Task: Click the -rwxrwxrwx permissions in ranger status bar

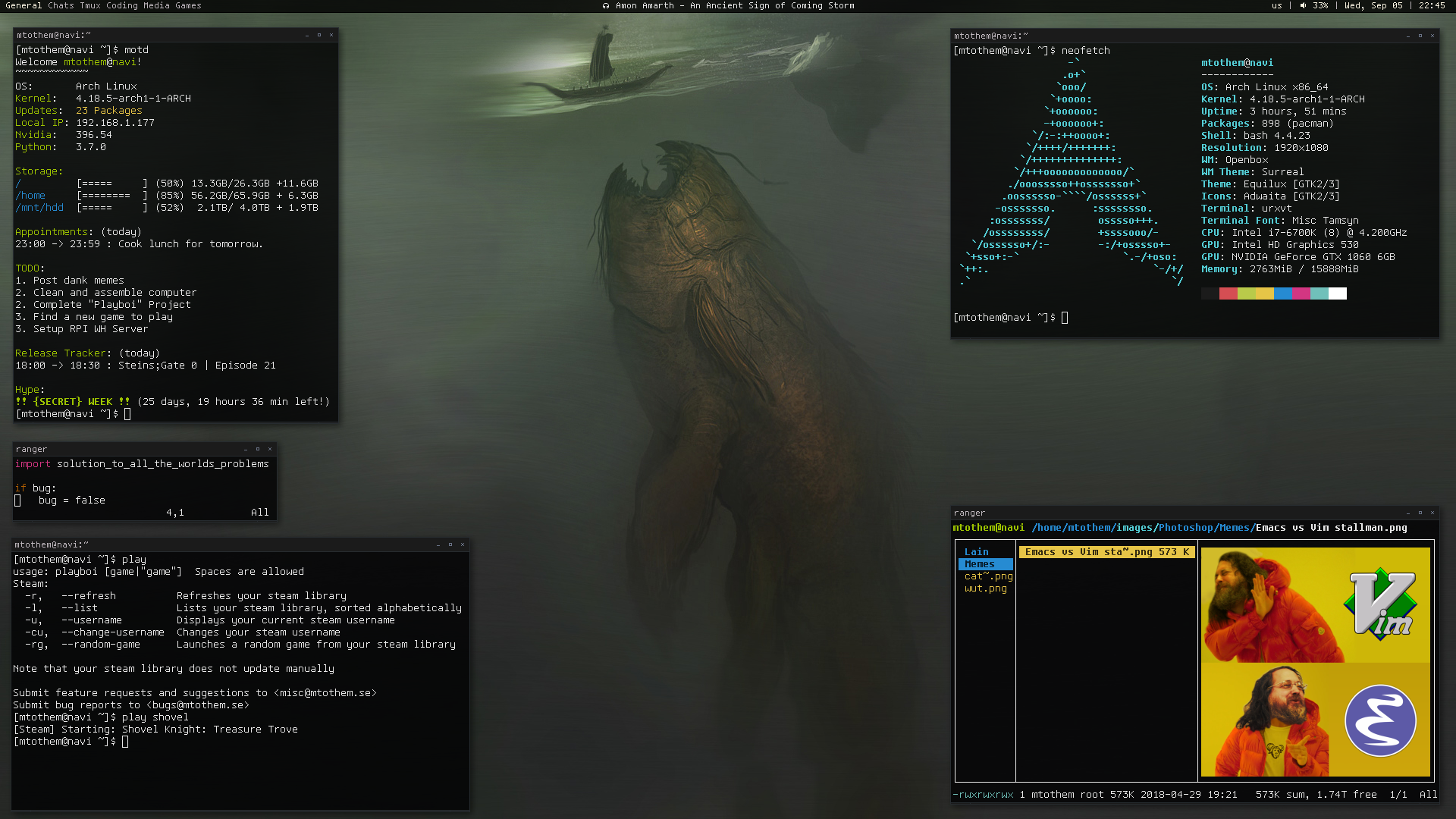Action: pos(983,795)
